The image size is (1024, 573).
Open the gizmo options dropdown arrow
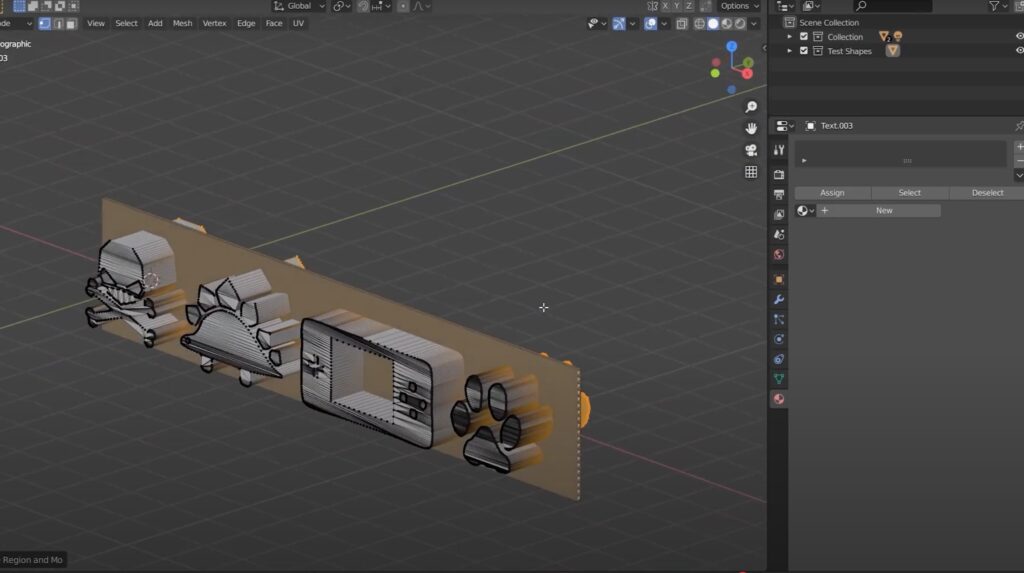coord(632,24)
